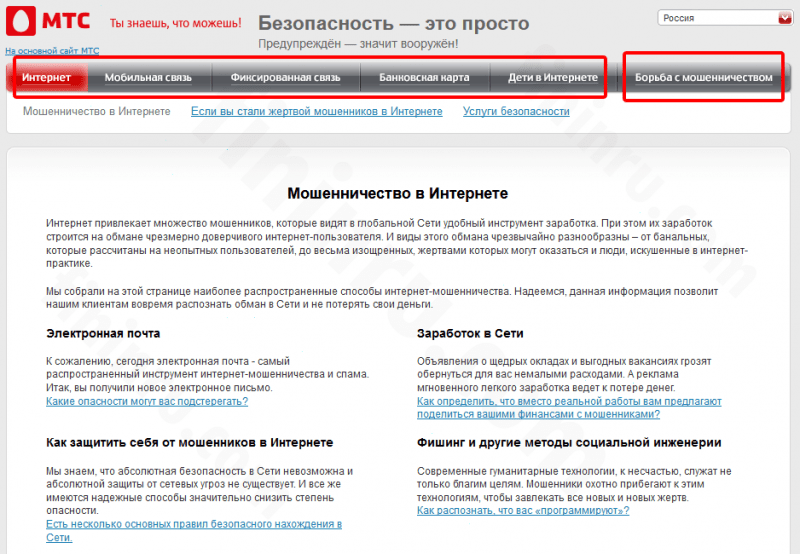Go to the Банковская карта tab
The width and height of the screenshot is (800, 554).
pos(424,78)
